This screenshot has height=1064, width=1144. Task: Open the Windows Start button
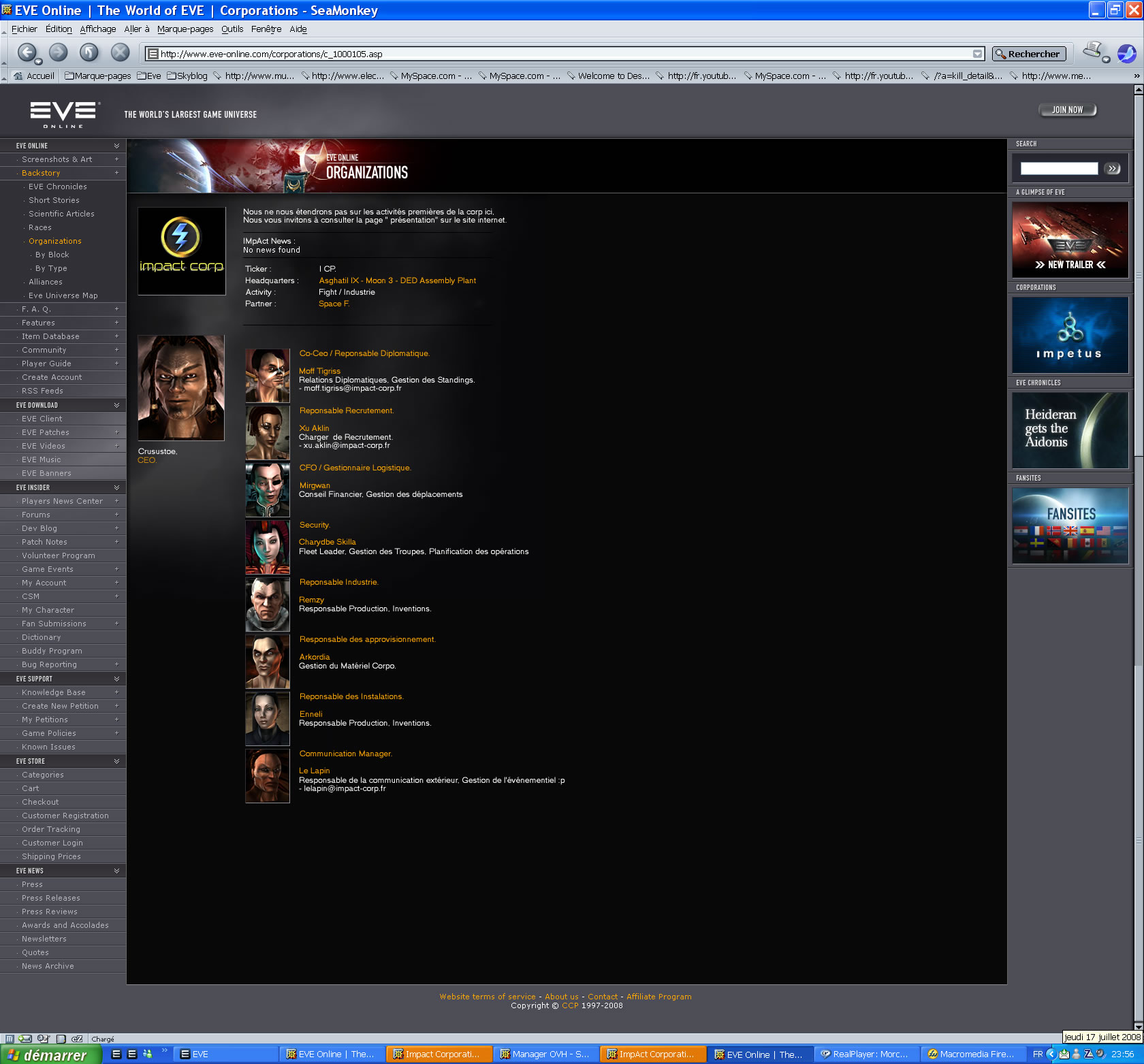tap(51, 1054)
